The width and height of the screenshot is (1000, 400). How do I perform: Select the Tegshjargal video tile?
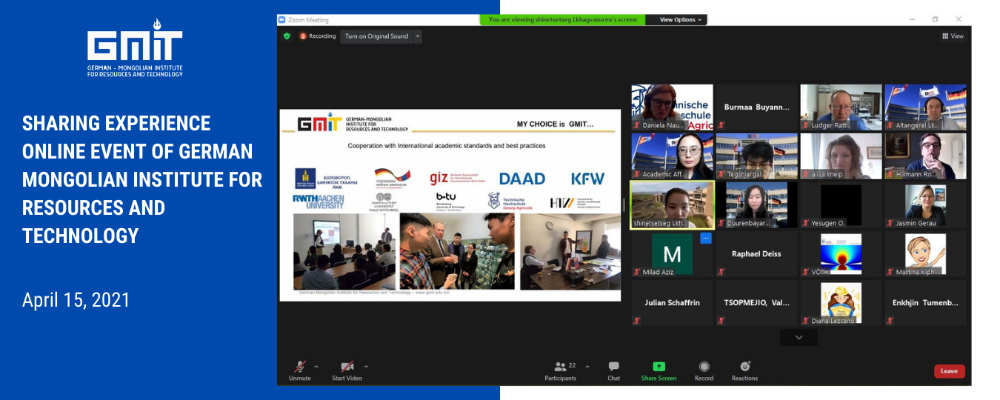(x=756, y=156)
